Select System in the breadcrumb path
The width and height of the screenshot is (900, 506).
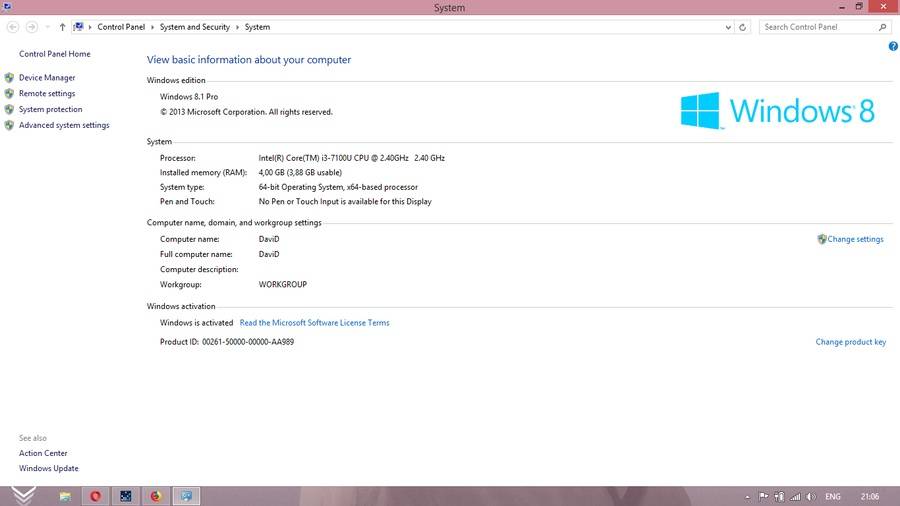coord(257,27)
